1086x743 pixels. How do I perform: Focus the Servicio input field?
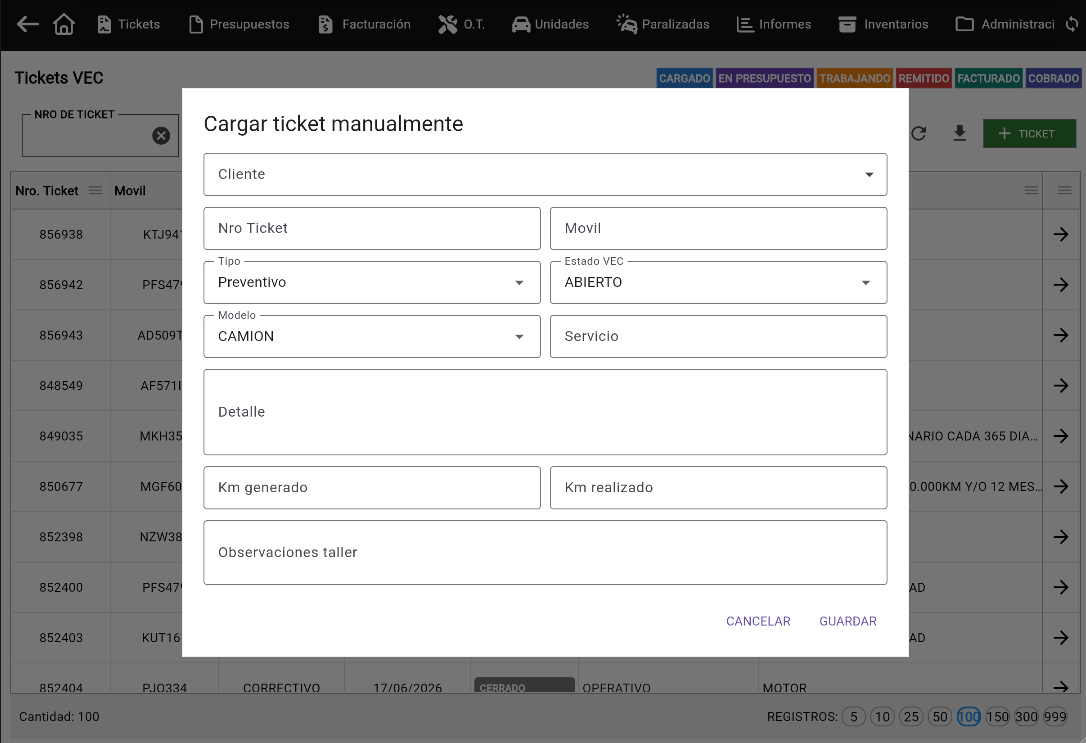pos(718,337)
